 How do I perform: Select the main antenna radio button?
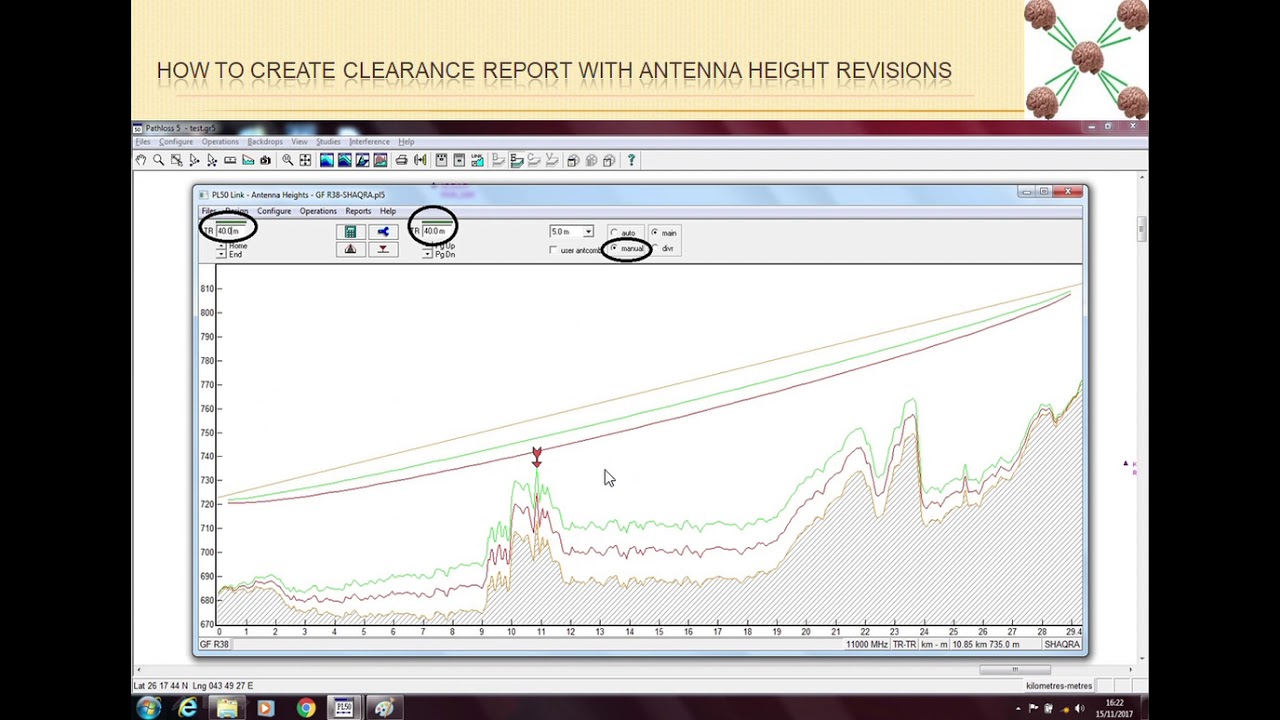[x=655, y=233]
